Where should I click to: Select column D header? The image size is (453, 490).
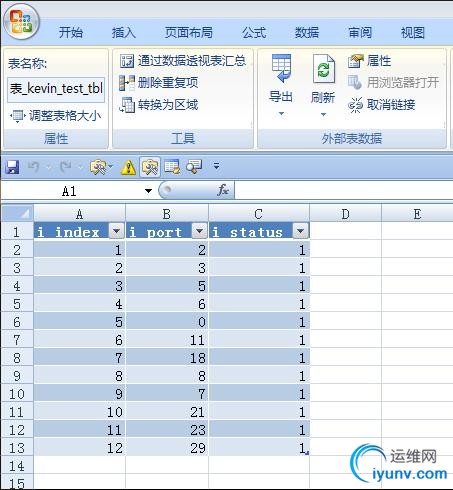pos(345,214)
